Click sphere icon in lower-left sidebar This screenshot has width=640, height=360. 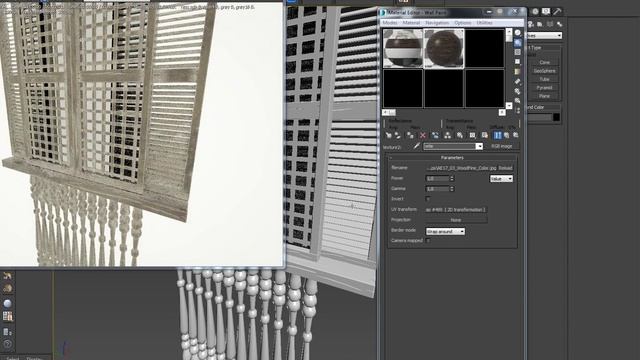point(7,303)
